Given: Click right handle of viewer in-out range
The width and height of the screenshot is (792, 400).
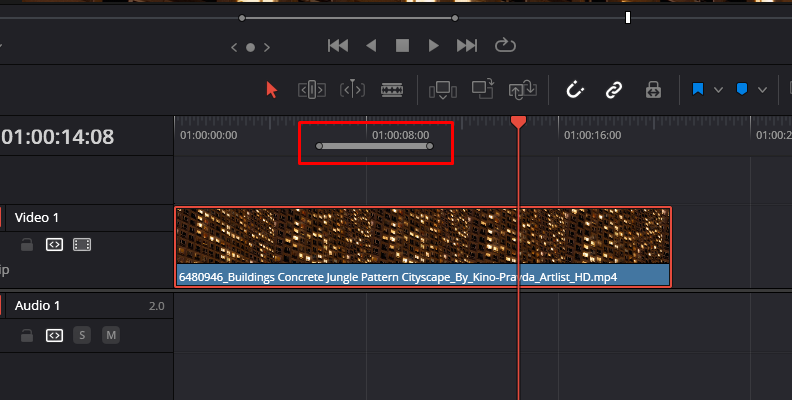Looking at the screenshot, I should (x=455, y=18).
